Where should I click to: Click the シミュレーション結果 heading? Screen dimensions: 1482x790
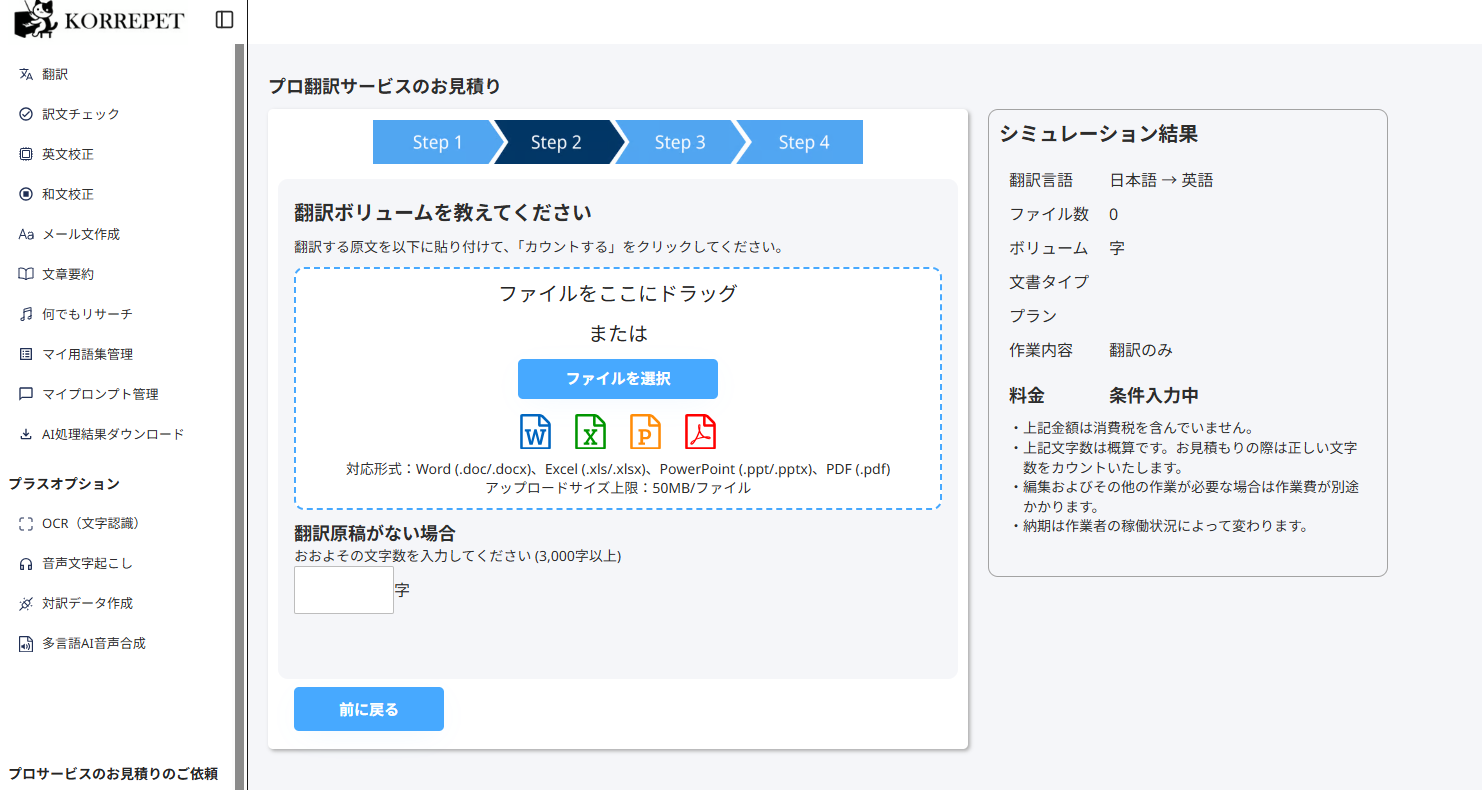click(1099, 134)
